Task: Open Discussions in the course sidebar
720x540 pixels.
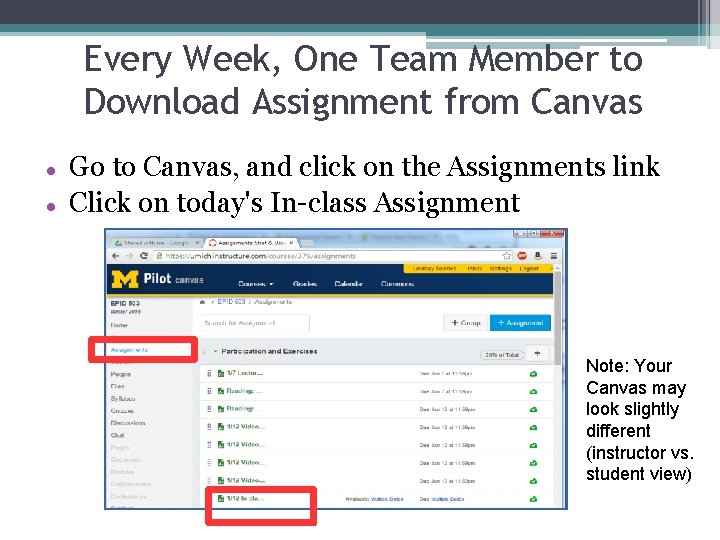Action: point(128,423)
